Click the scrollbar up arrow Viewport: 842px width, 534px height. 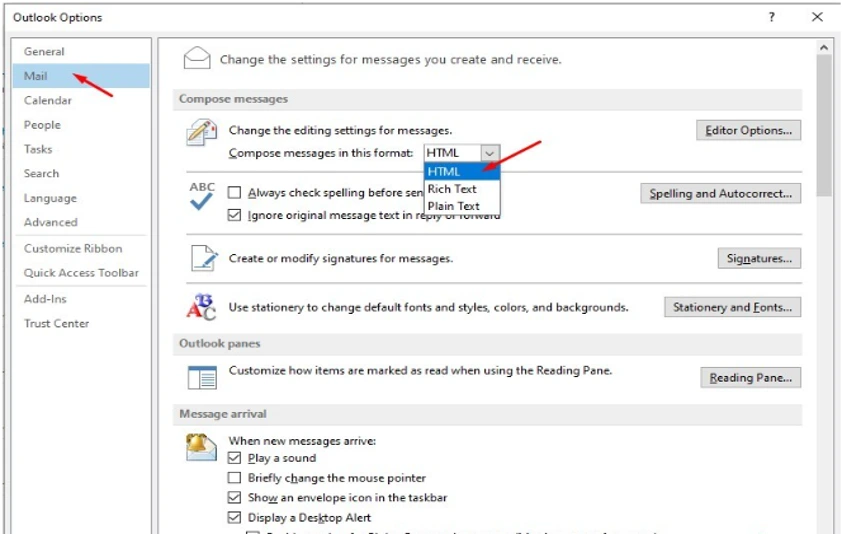tap(824, 48)
